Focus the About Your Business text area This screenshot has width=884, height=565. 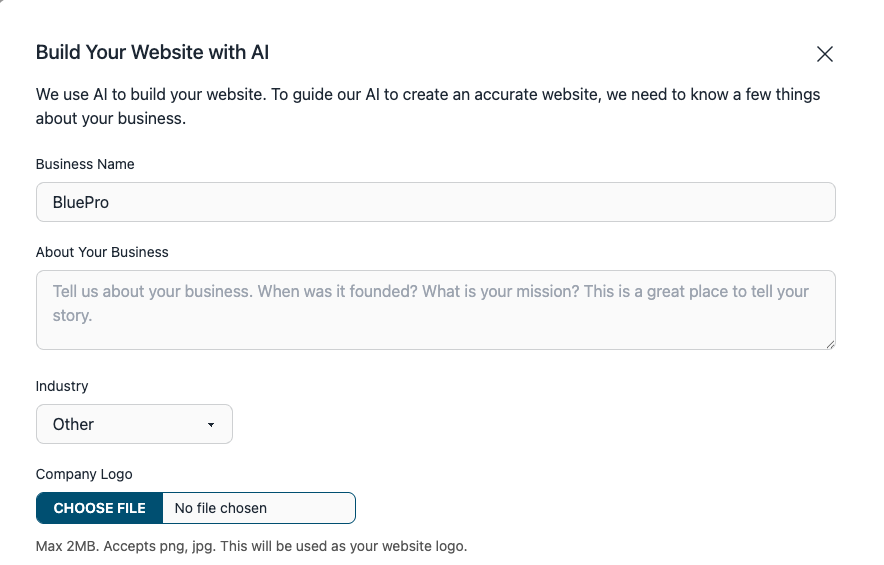point(435,310)
